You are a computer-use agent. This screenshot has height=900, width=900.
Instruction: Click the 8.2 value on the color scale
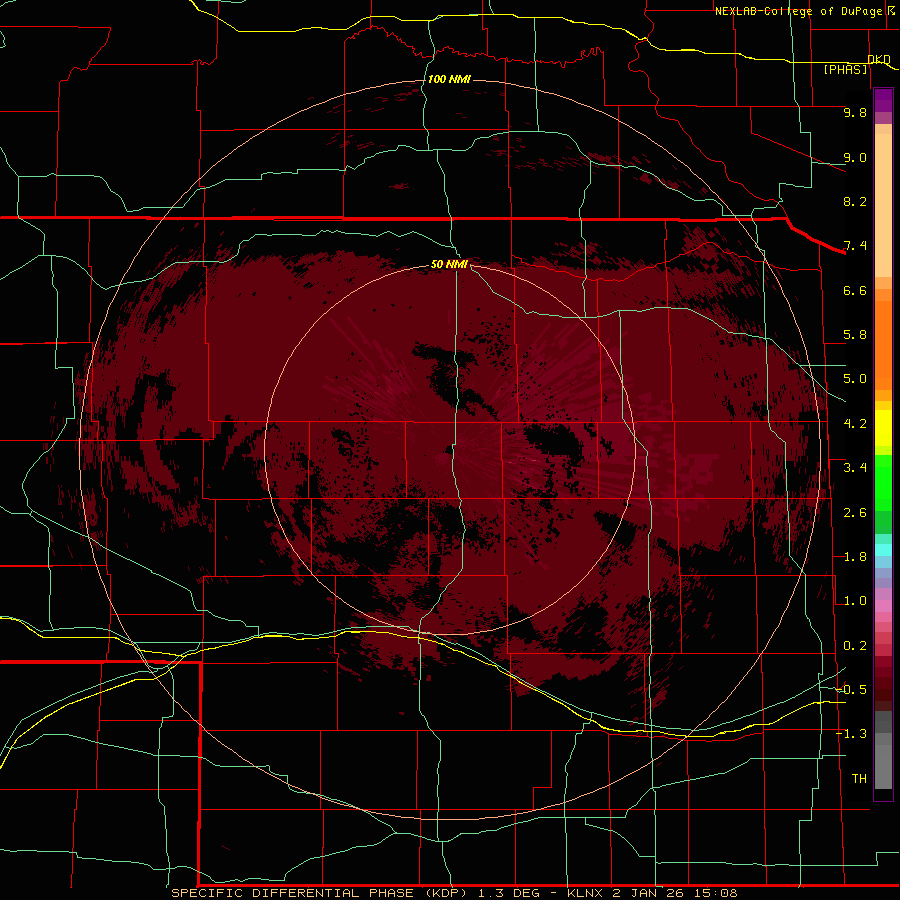[x=855, y=201]
